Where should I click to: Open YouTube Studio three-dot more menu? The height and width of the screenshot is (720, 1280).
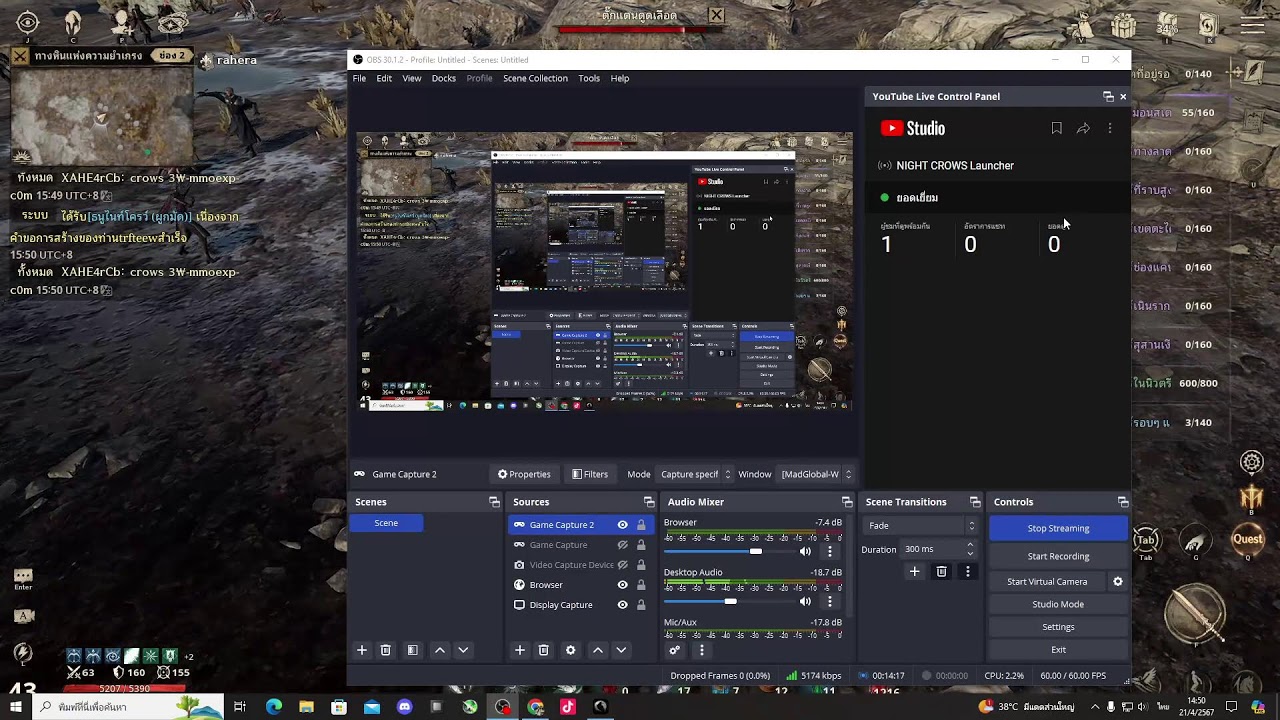point(1109,128)
